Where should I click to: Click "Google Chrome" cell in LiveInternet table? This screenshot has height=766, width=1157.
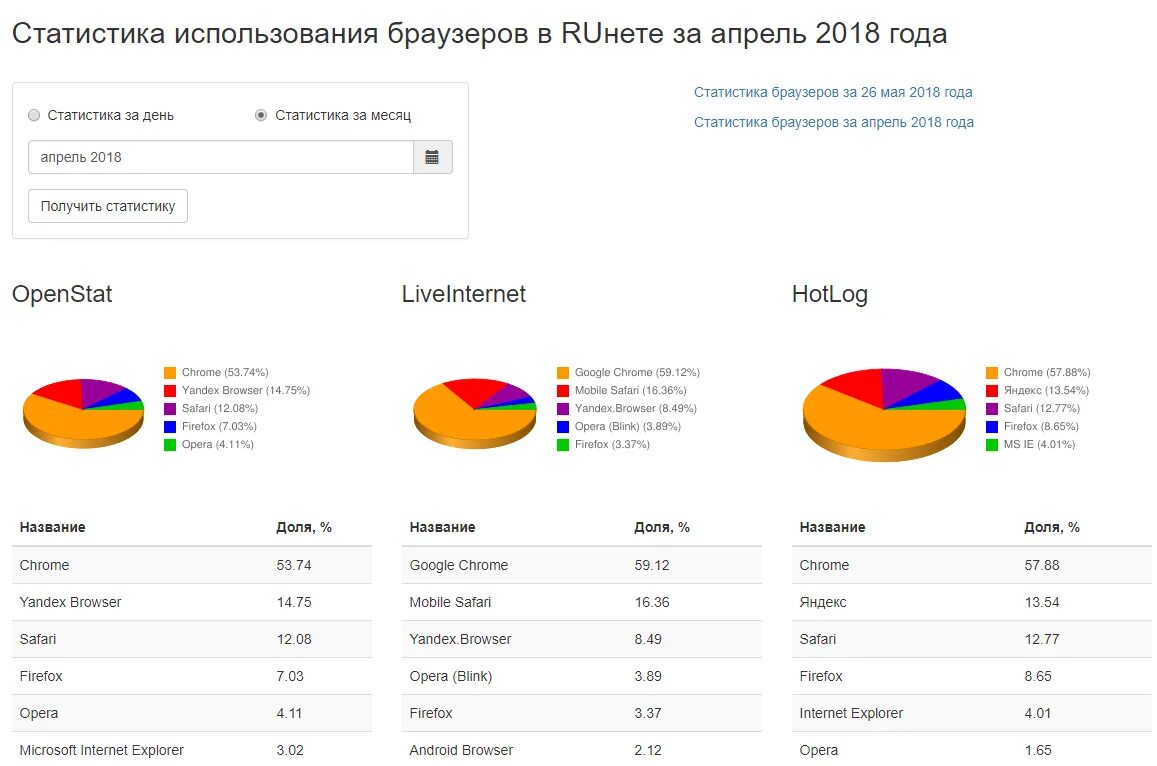[x=458, y=565]
